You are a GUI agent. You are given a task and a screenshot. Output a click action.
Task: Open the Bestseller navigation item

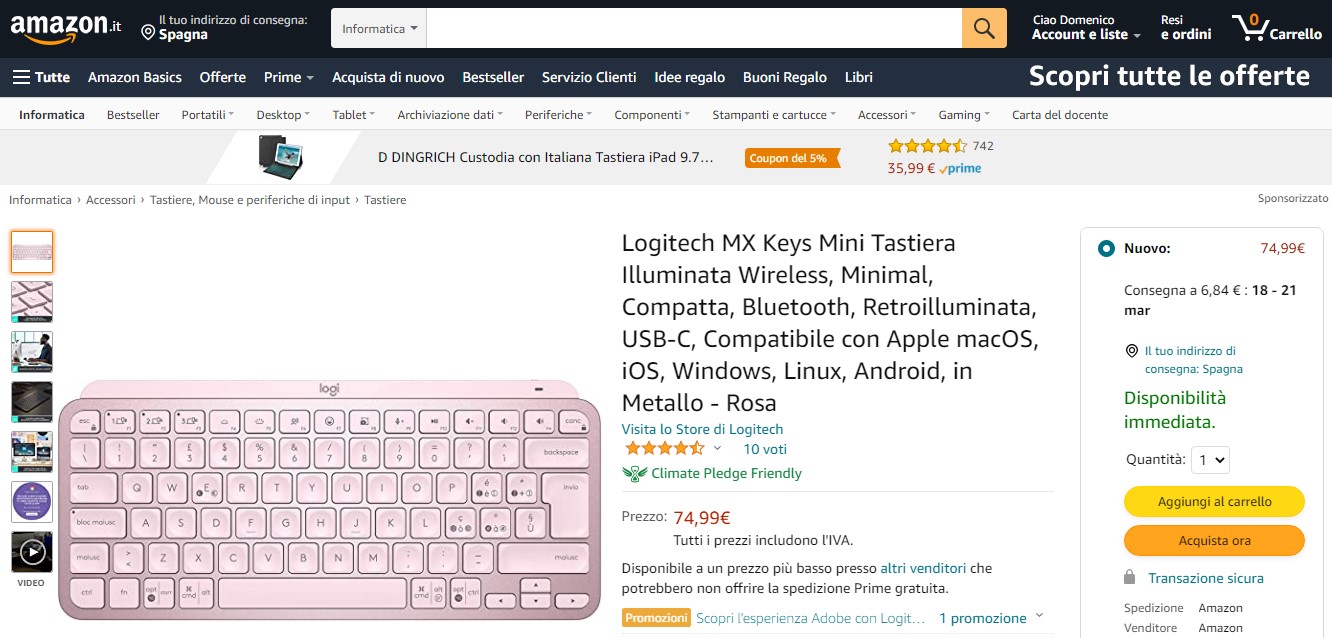tap(493, 77)
